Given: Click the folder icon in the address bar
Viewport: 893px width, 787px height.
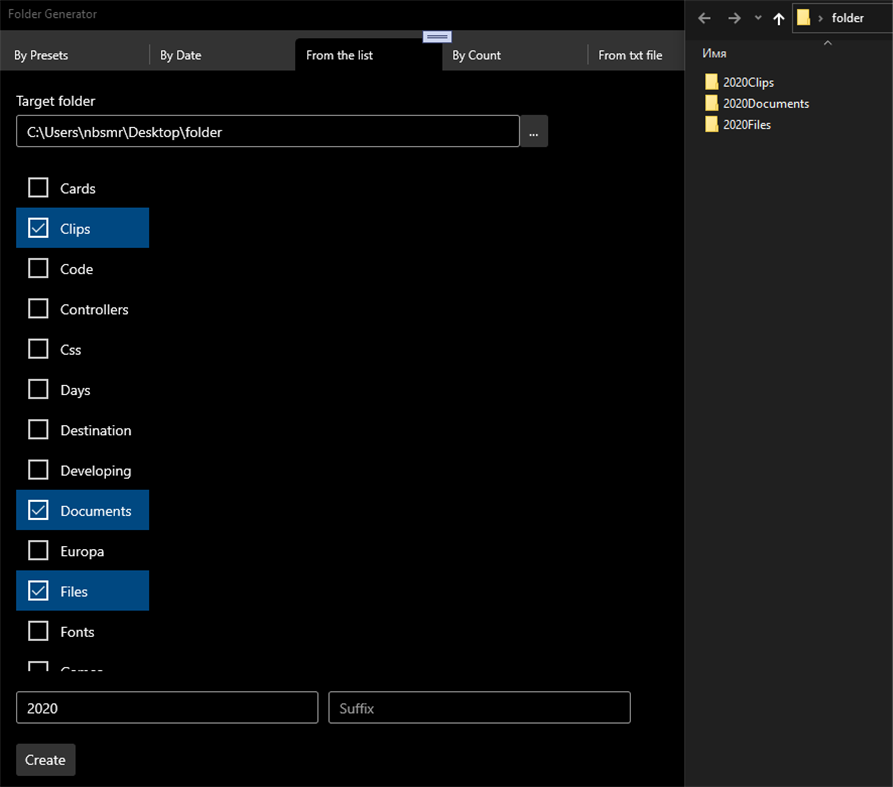Looking at the screenshot, I should [x=801, y=17].
